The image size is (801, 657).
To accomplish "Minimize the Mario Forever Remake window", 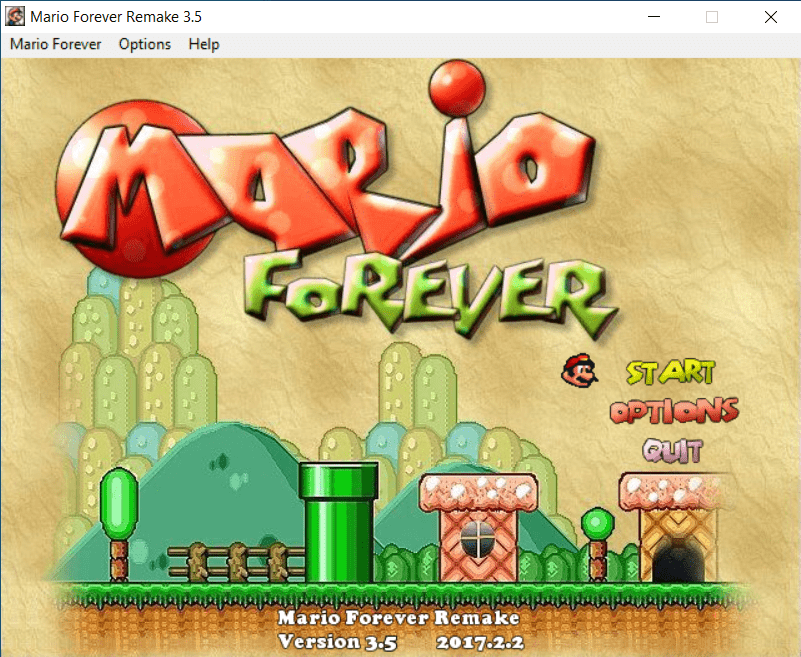I will tap(654, 17).
